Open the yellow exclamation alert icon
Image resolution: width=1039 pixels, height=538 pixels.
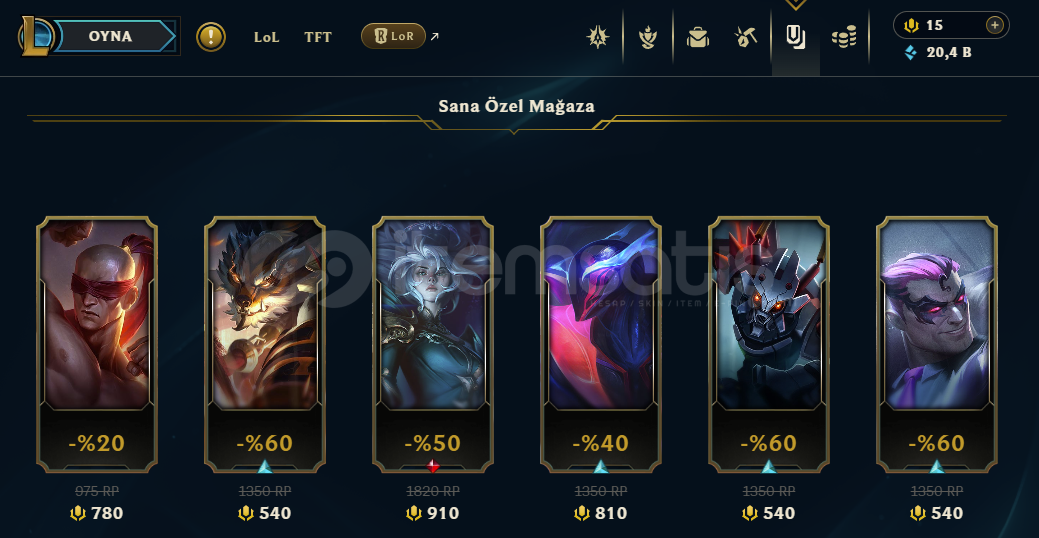(x=211, y=37)
